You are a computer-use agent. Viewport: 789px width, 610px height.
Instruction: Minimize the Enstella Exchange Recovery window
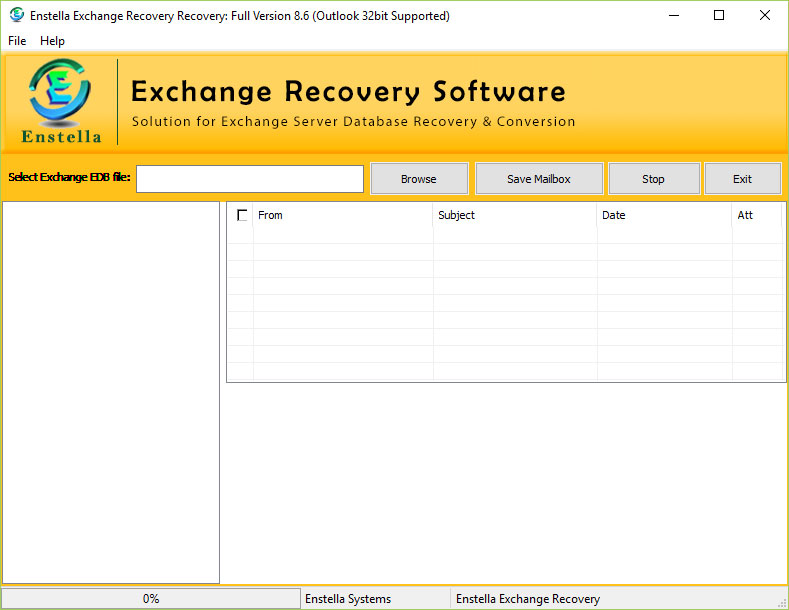(x=674, y=16)
